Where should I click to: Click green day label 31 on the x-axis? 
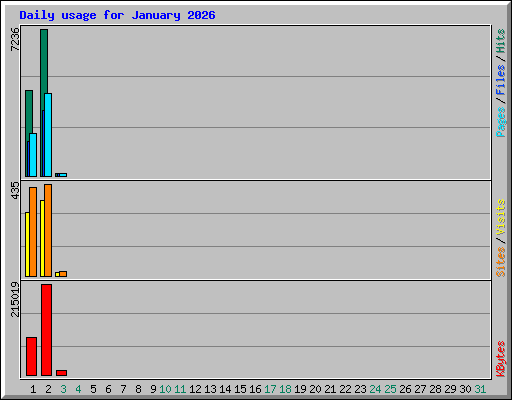480,389
